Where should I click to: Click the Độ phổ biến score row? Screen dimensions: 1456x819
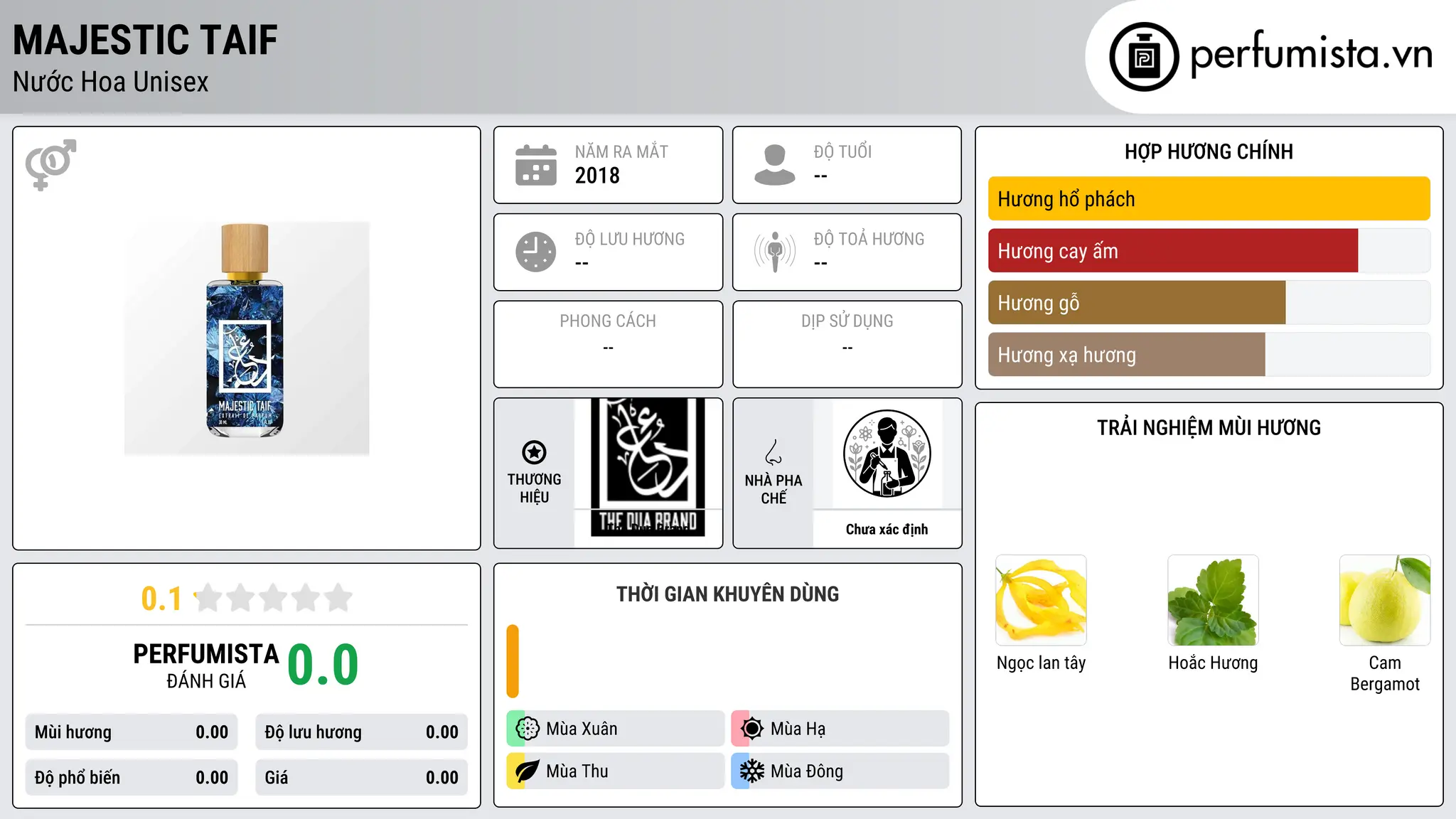point(132,778)
